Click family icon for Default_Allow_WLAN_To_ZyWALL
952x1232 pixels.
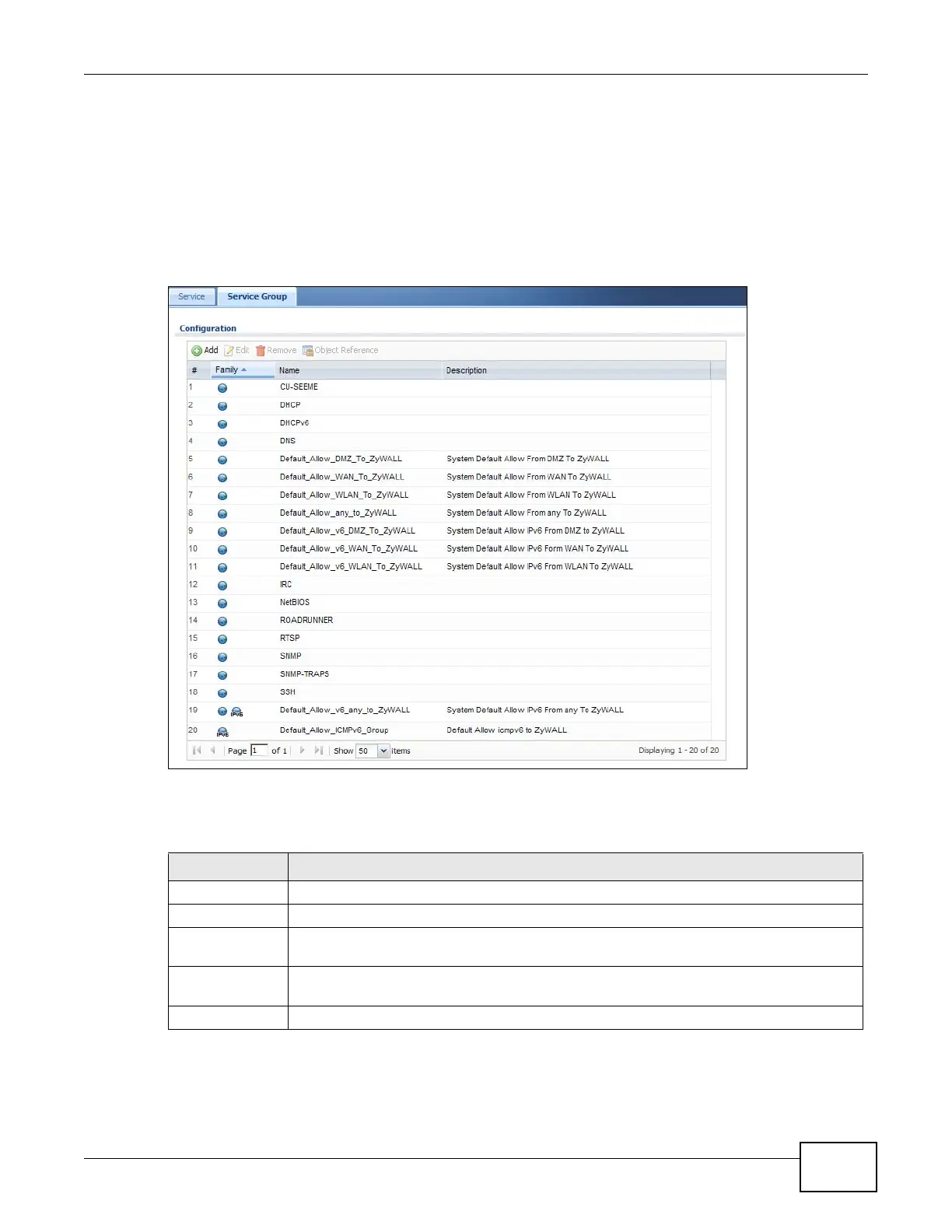[x=222, y=495]
